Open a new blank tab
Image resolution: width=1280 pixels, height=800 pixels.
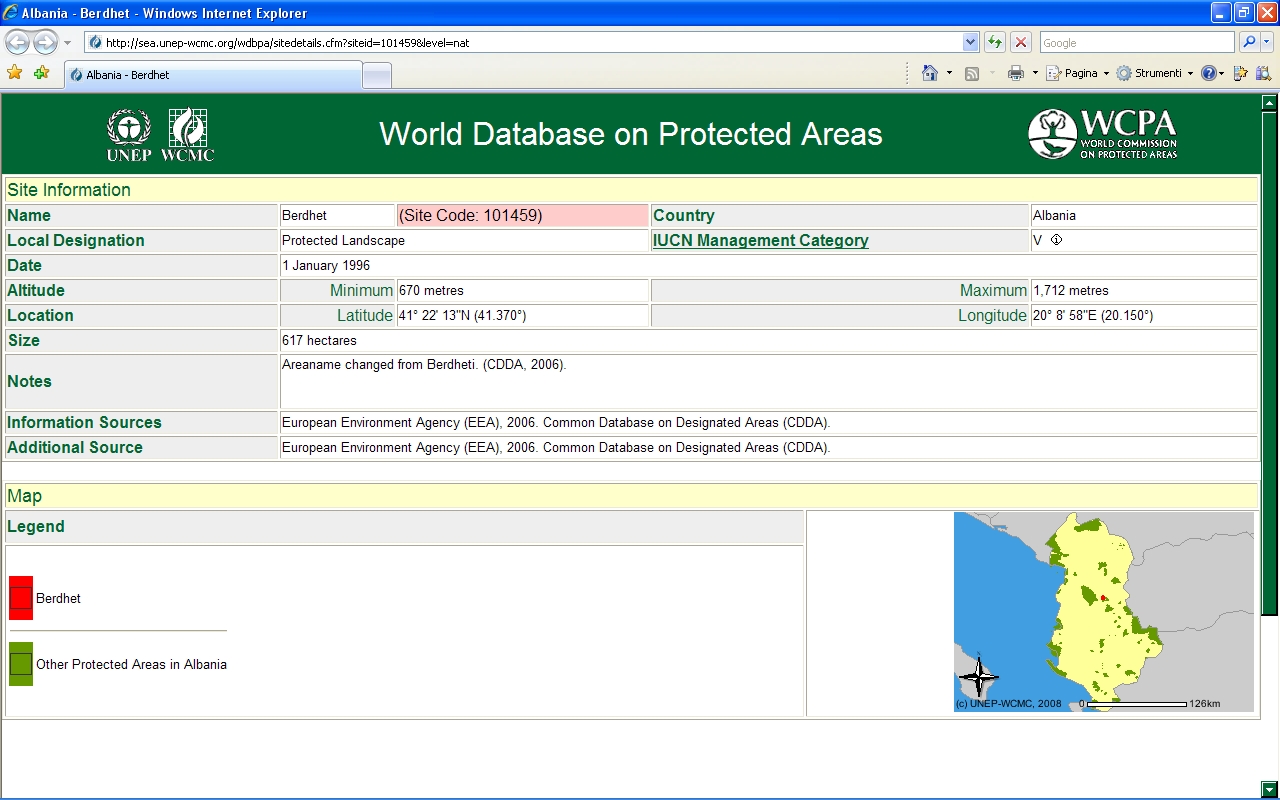click(x=376, y=75)
